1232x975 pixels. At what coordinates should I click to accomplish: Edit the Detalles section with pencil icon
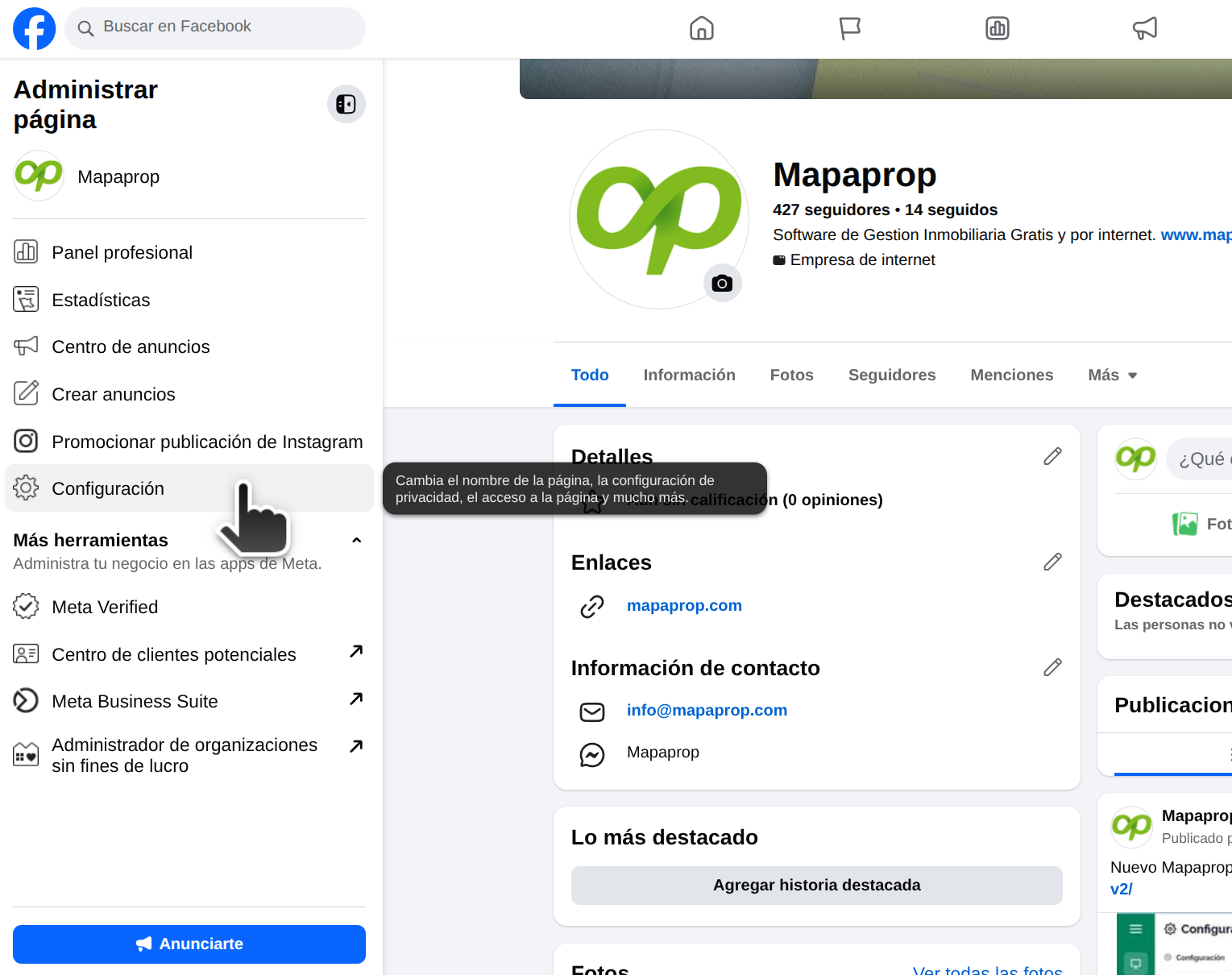pos(1052,456)
